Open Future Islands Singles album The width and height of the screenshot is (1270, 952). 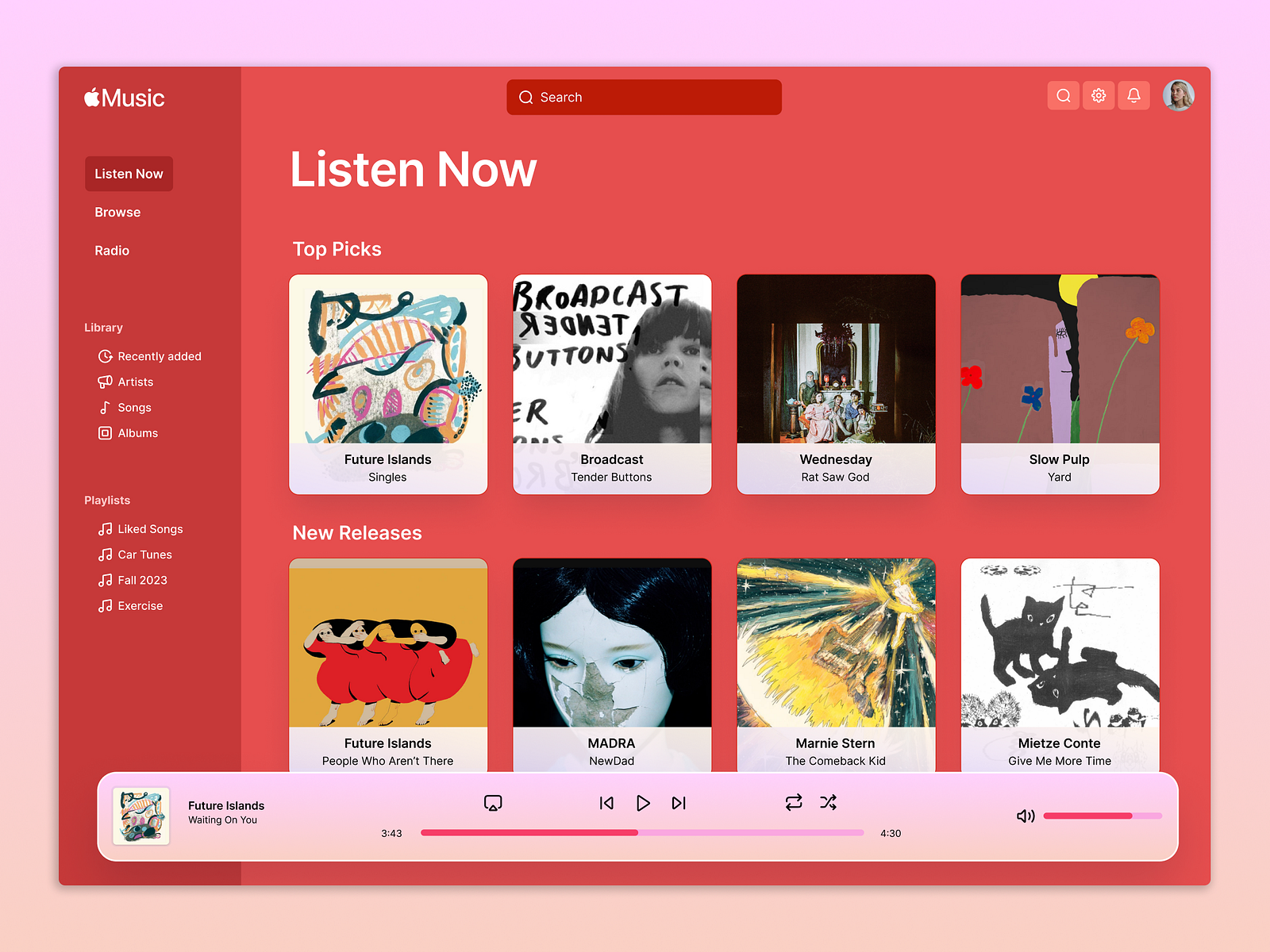tap(388, 384)
